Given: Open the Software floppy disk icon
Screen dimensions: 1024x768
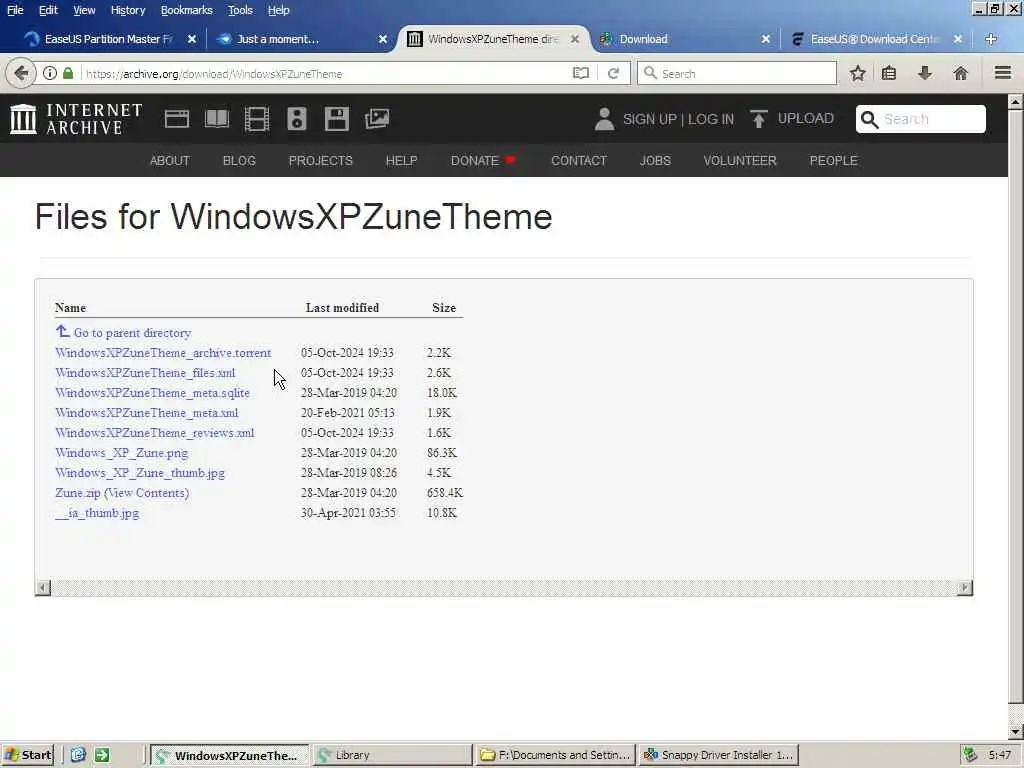Looking at the screenshot, I should [x=337, y=119].
